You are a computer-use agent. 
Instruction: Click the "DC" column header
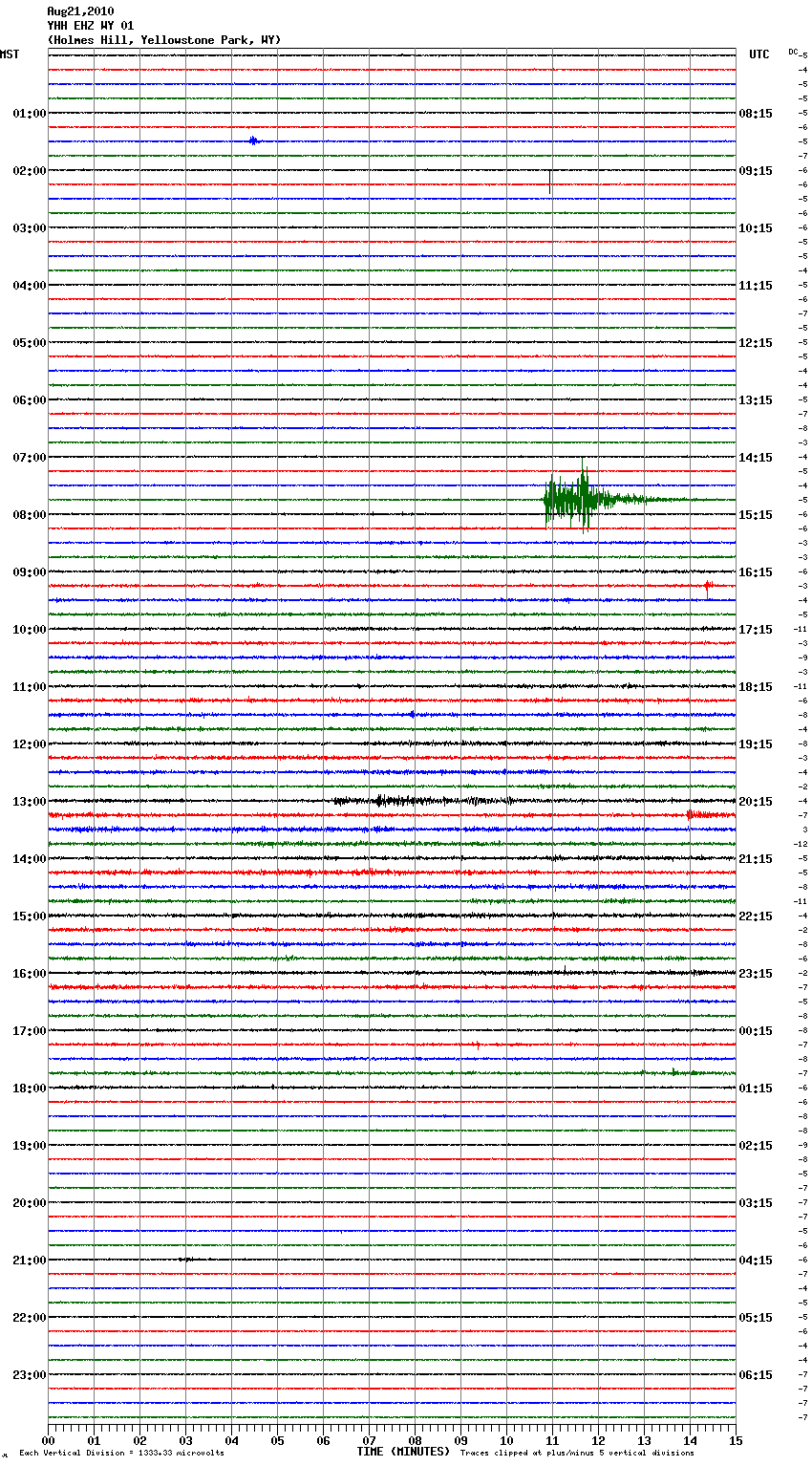tap(793, 52)
